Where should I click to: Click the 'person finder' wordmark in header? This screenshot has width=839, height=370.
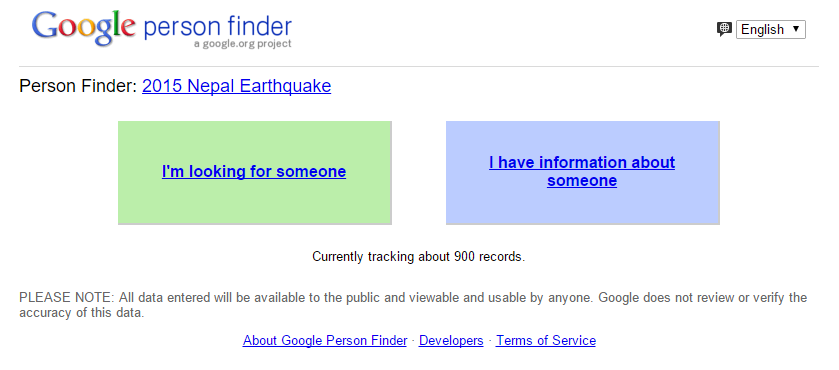(218, 27)
